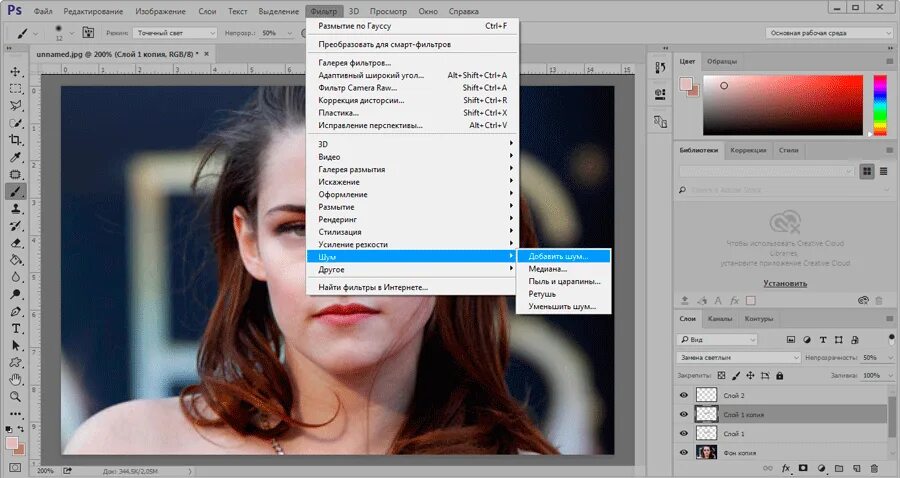Click the add layer style fx icon

pos(786,468)
